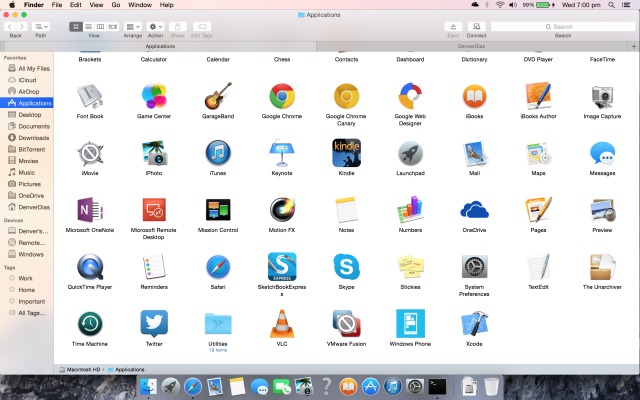The height and width of the screenshot is (400, 640).
Task: Select Google Web Designer icon
Action: pyautogui.click(x=410, y=96)
